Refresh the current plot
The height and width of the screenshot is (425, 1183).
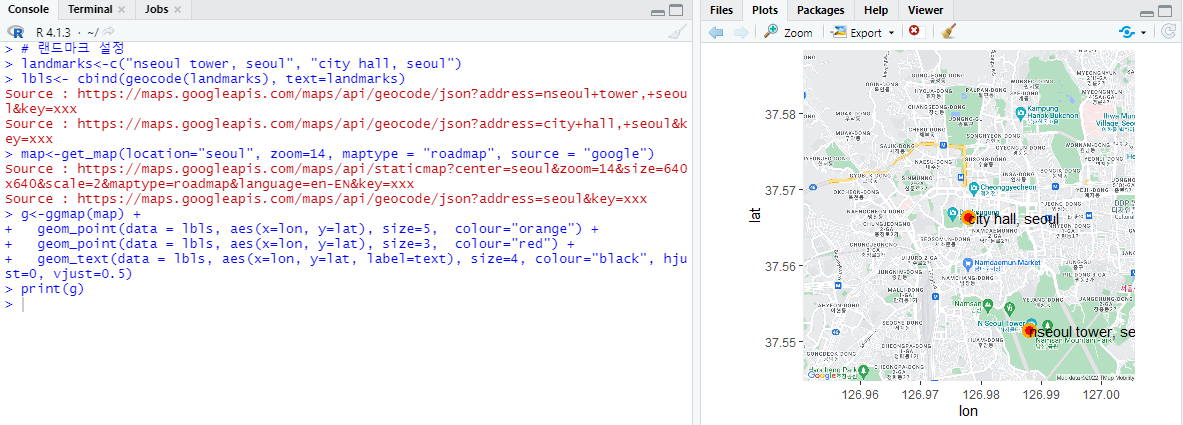[1167, 32]
